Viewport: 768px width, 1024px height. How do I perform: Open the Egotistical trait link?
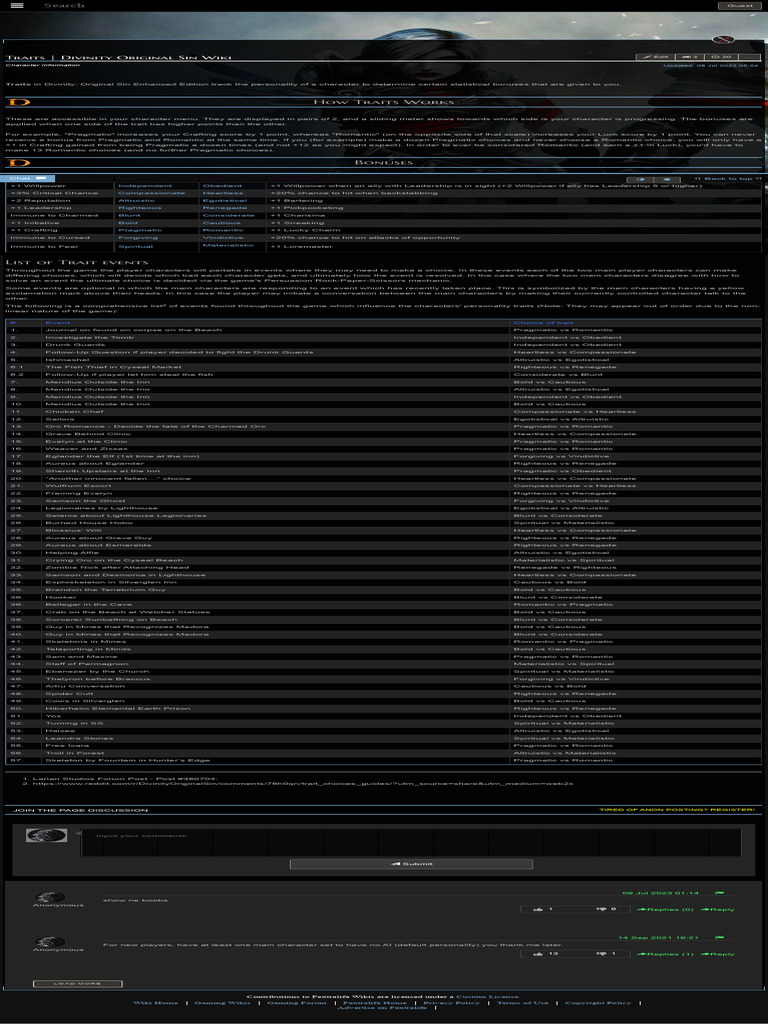pos(225,200)
